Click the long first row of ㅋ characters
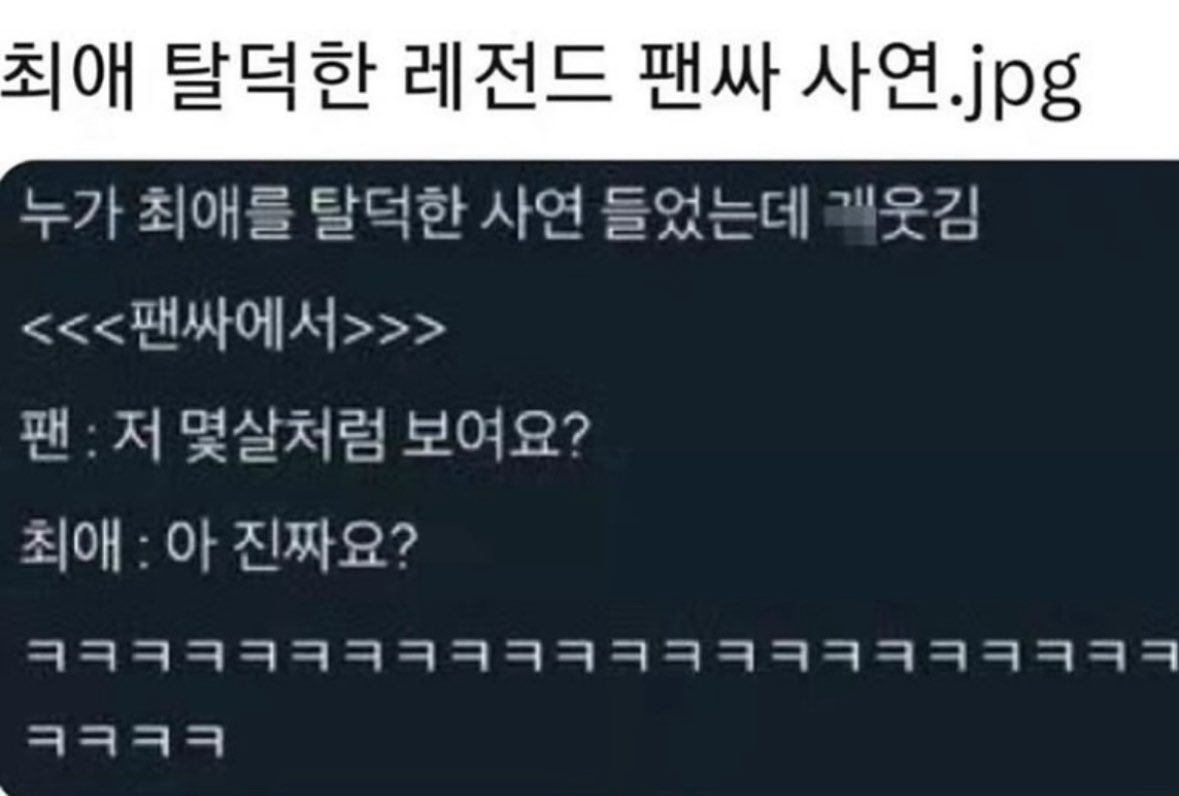1179x796 pixels. (x=602, y=656)
